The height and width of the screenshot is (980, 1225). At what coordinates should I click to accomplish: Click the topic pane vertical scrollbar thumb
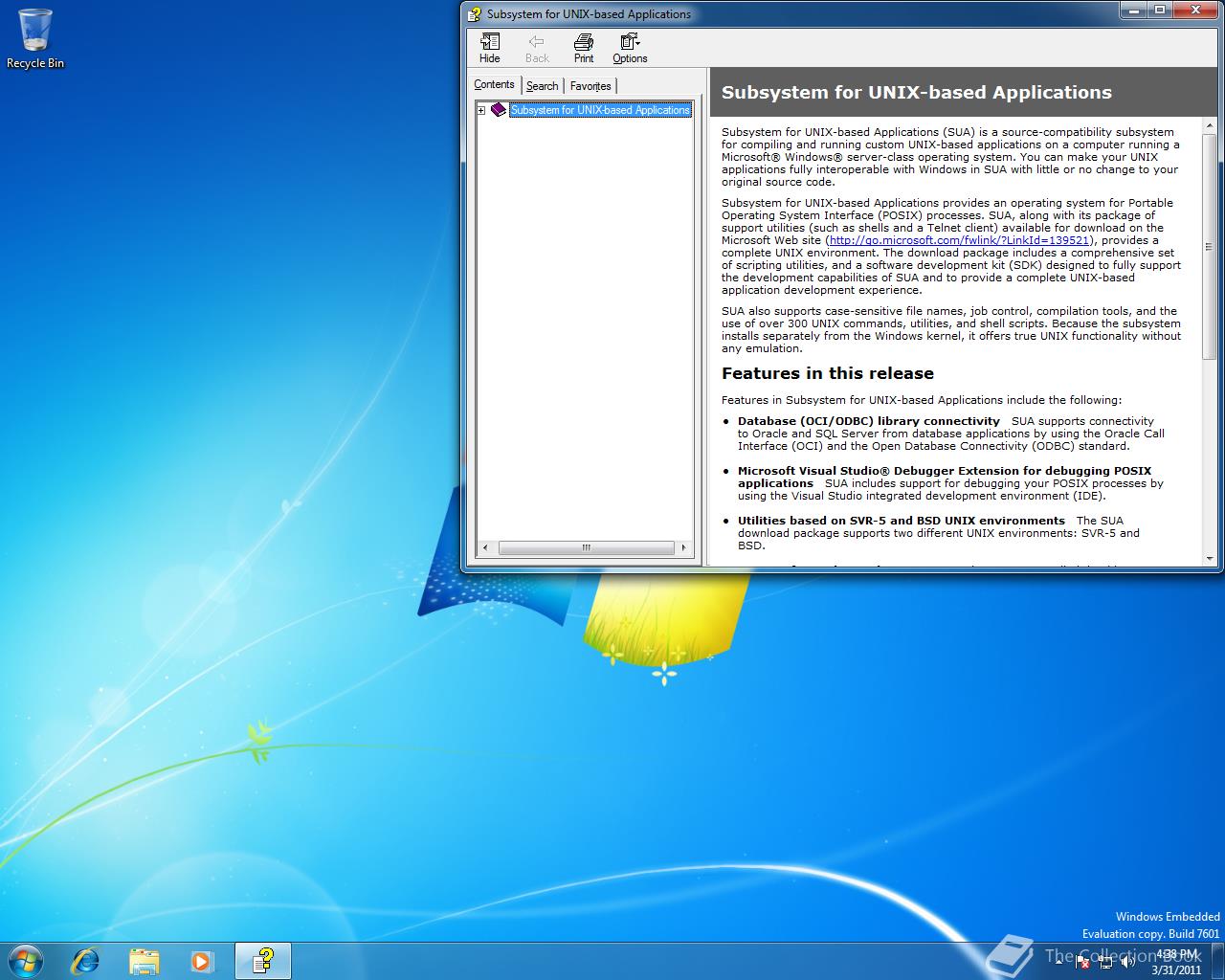(x=1210, y=247)
